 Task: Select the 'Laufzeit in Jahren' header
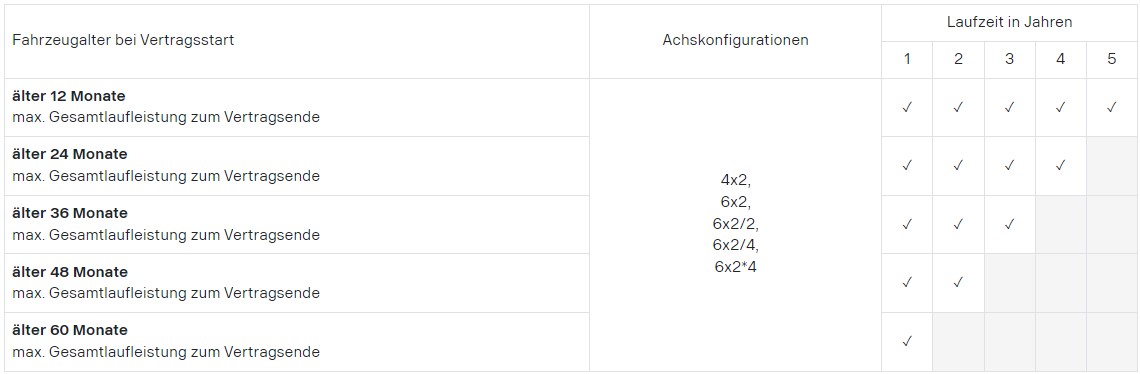pyautogui.click(x=1009, y=23)
